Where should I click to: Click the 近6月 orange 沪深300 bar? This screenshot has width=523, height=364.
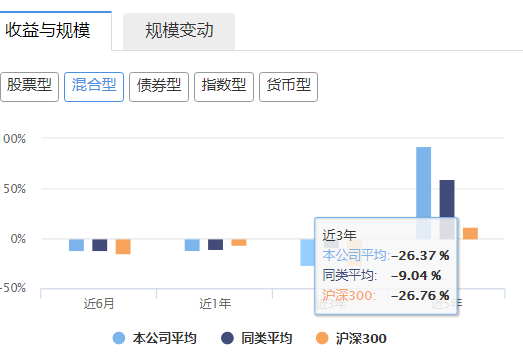point(123,247)
